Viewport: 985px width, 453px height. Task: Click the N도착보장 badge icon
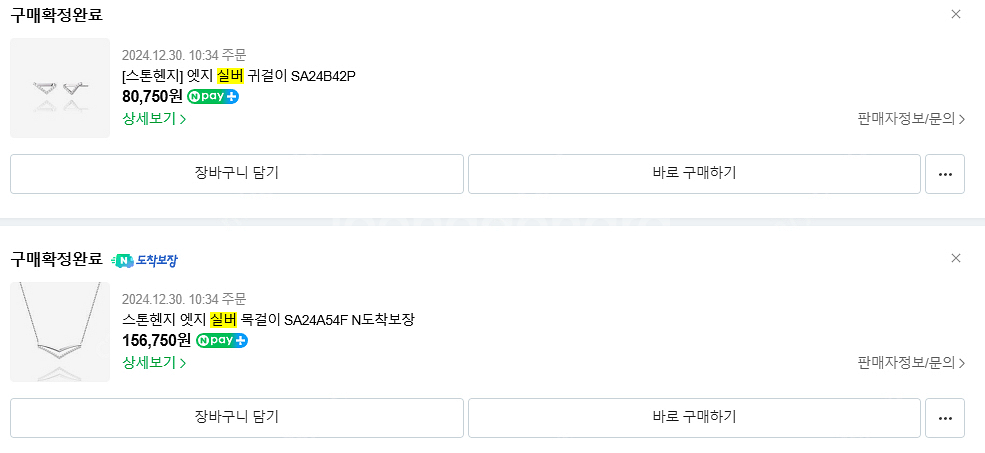tap(145, 260)
